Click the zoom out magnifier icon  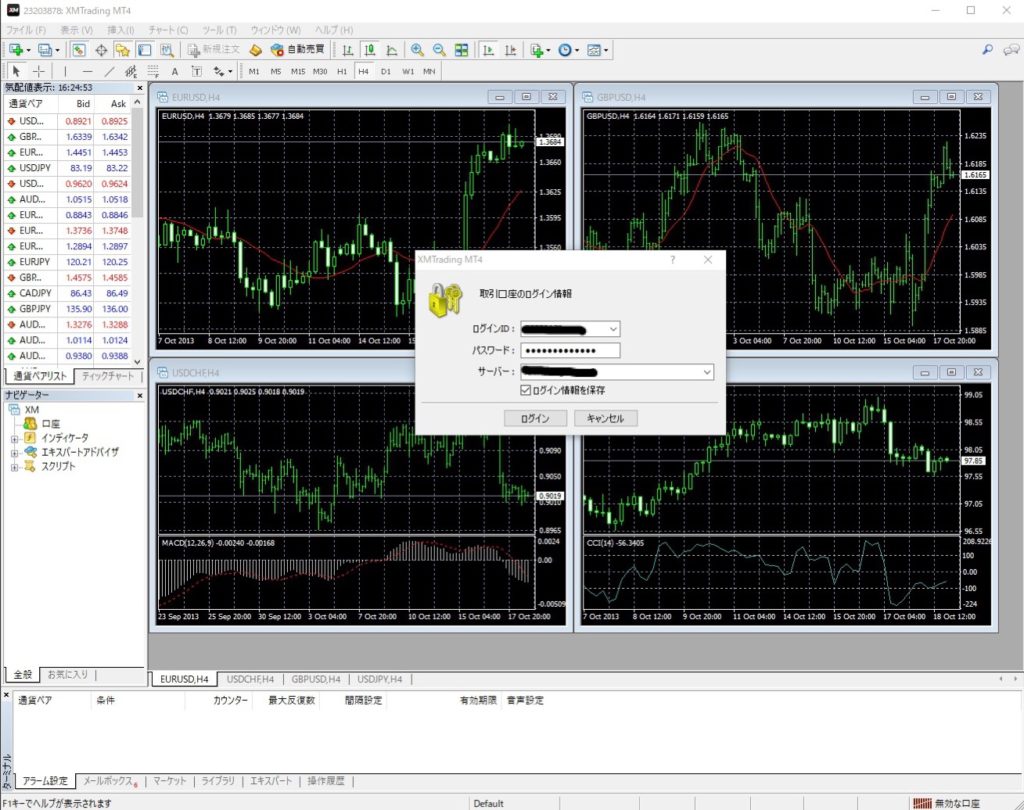click(438, 49)
